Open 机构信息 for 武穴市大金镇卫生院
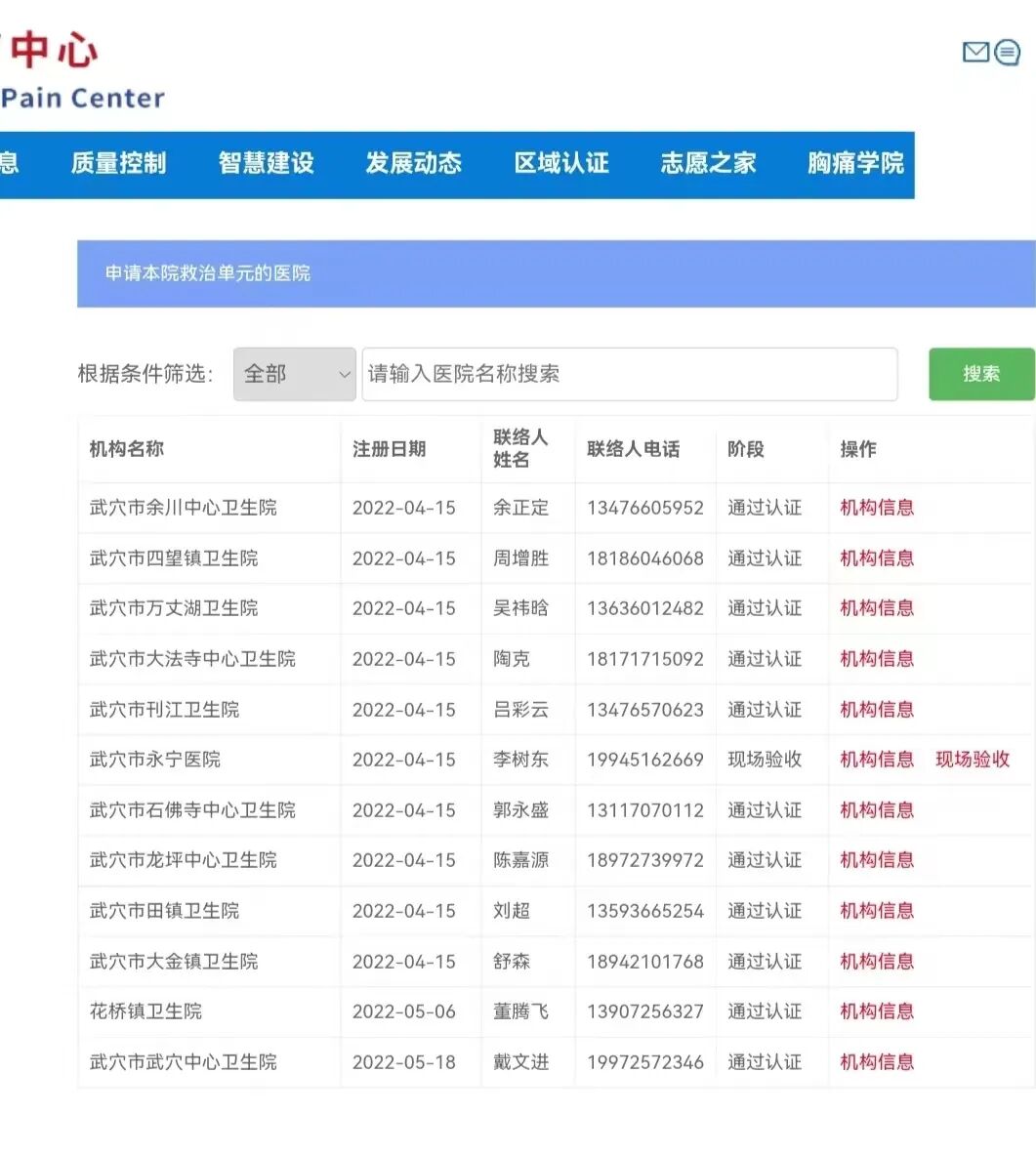1036x1155 pixels. 876,961
